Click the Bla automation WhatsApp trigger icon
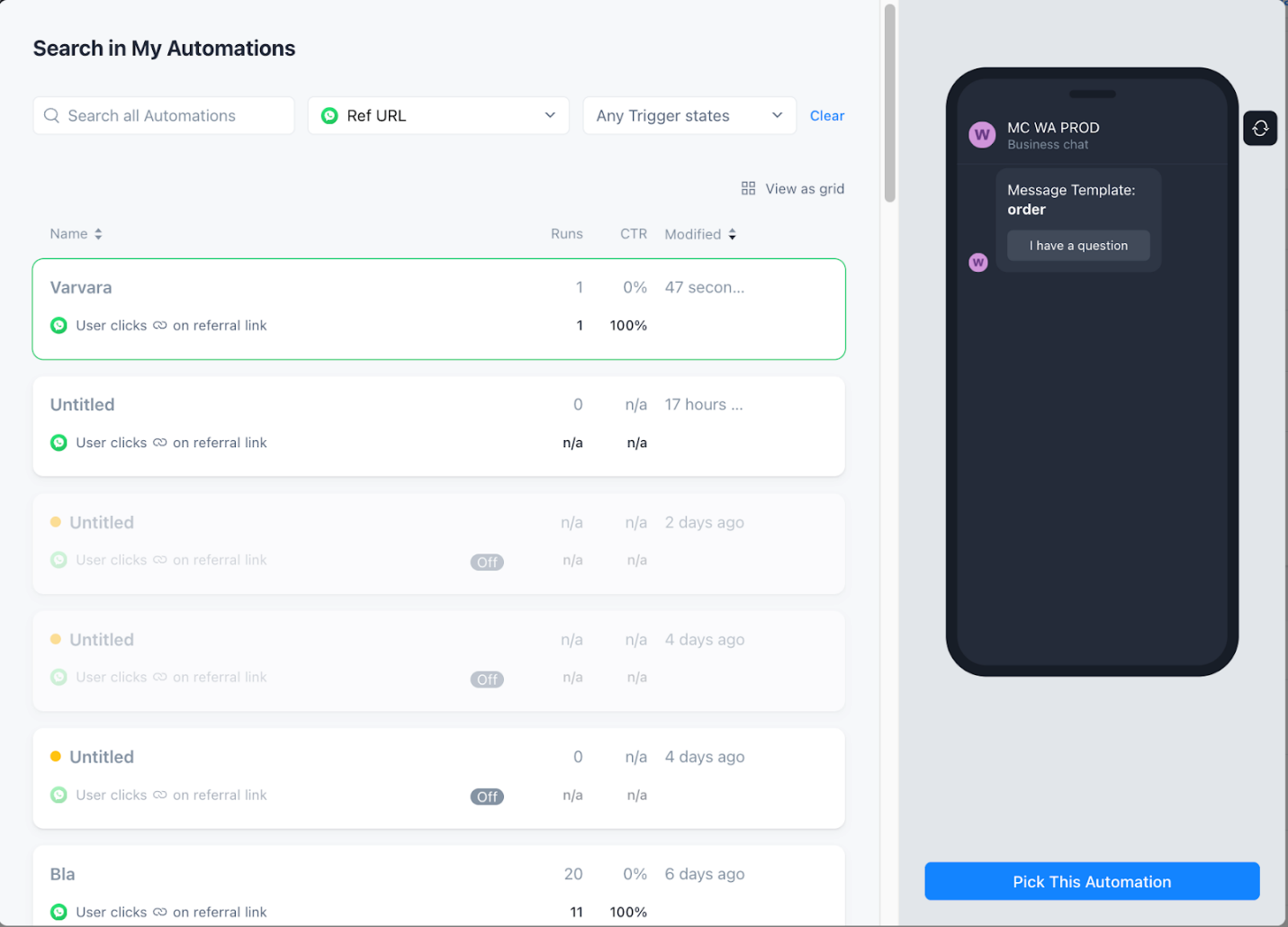The image size is (1288, 927). tap(59, 912)
